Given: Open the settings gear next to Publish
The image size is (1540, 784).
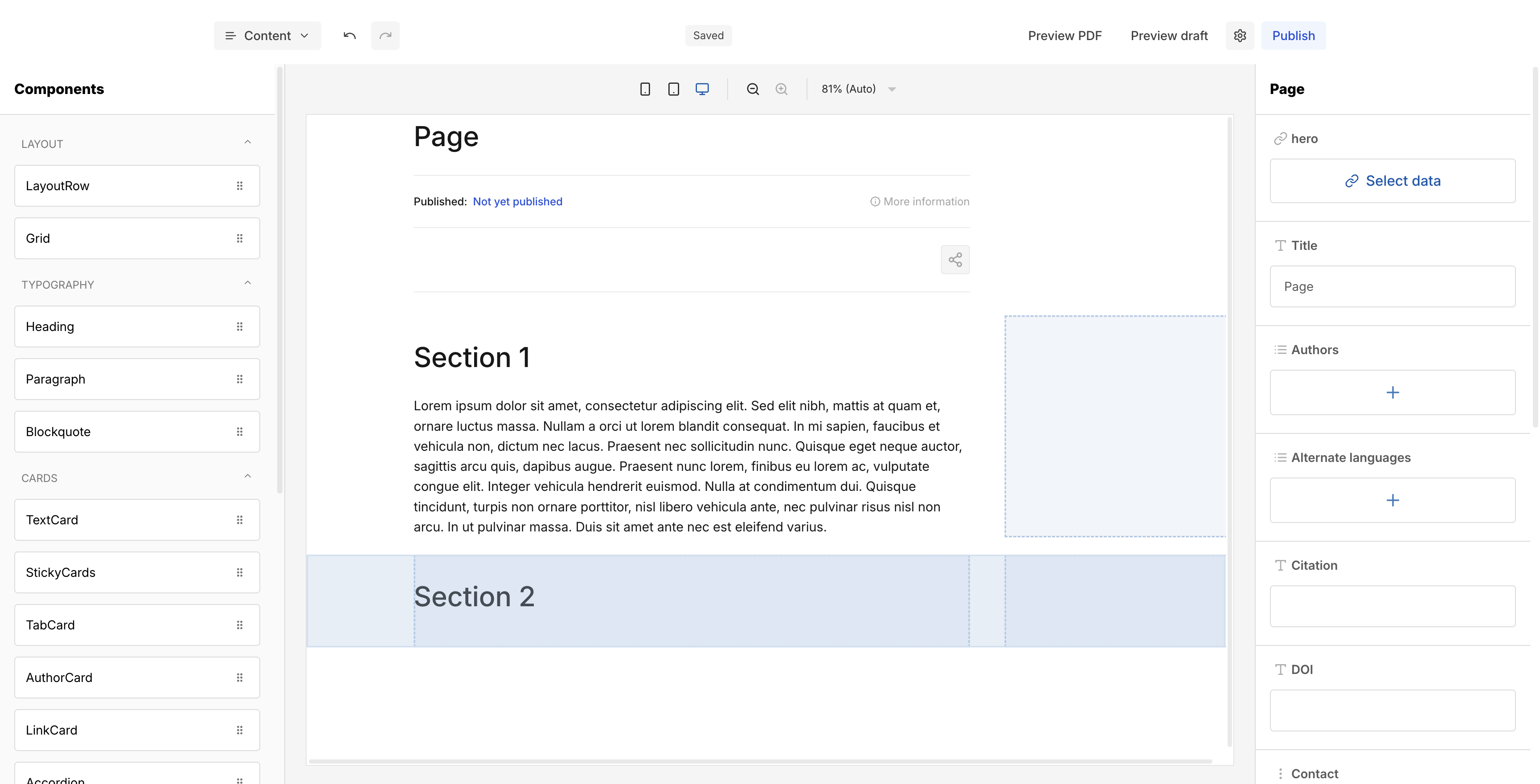Looking at the screenshot, I should pos(1240,35).
